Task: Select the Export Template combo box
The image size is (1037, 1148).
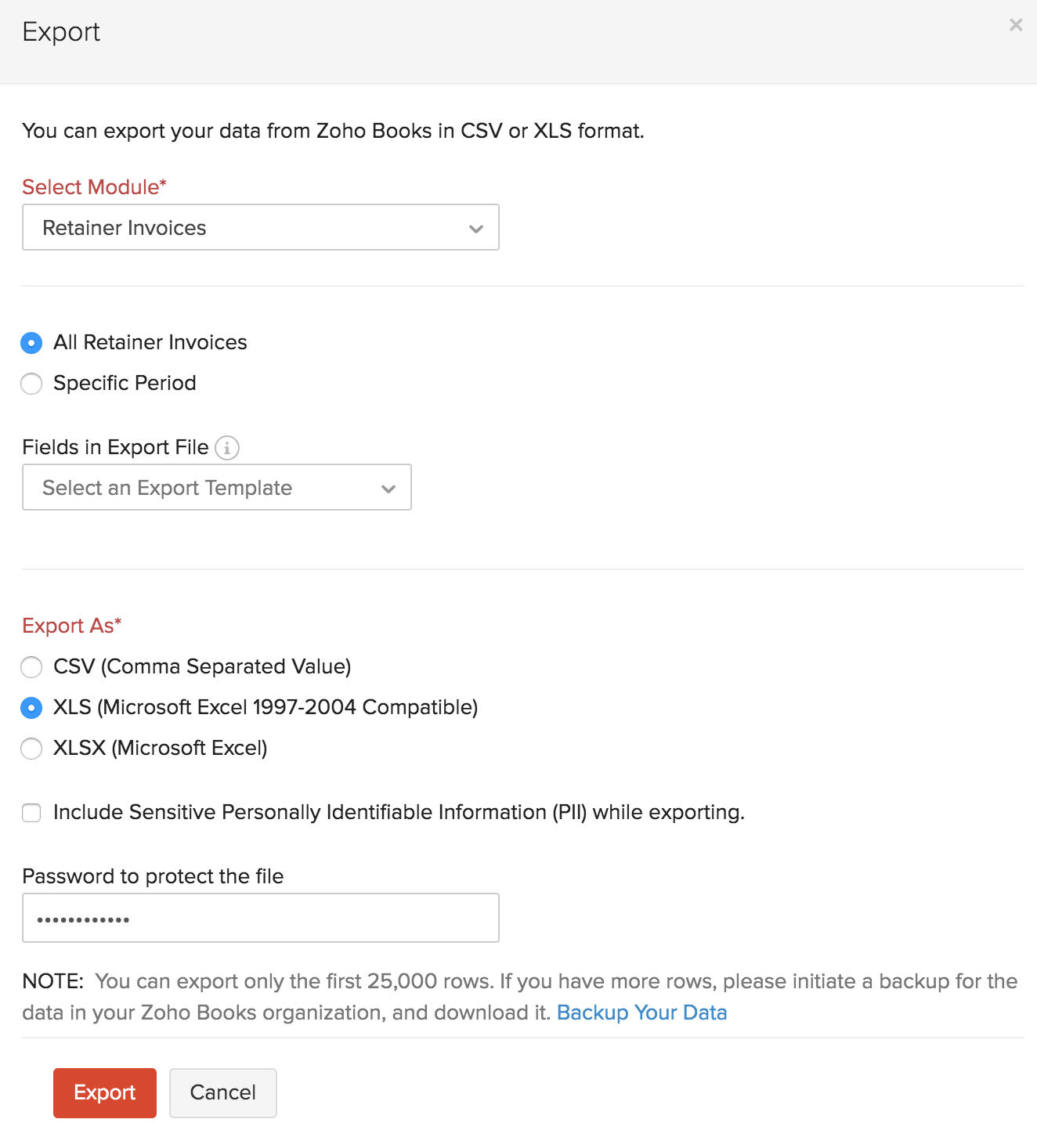Action: [216, 487]
